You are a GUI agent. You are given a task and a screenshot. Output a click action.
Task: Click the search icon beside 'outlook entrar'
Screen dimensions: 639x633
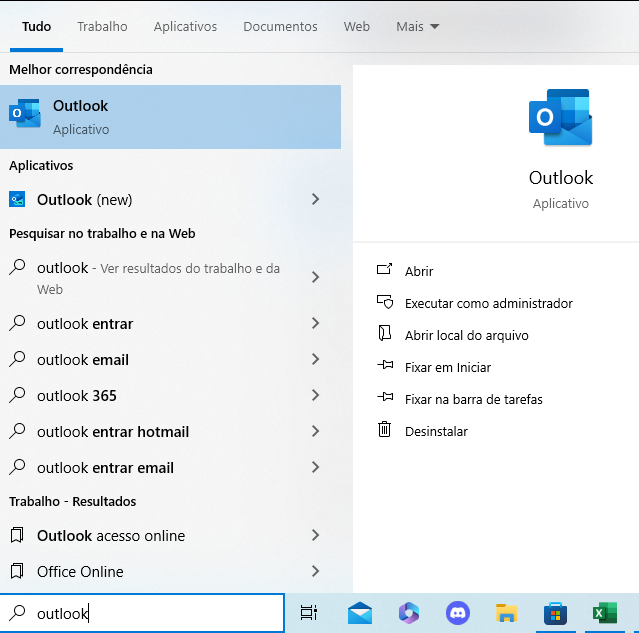[x=17, y=324]
